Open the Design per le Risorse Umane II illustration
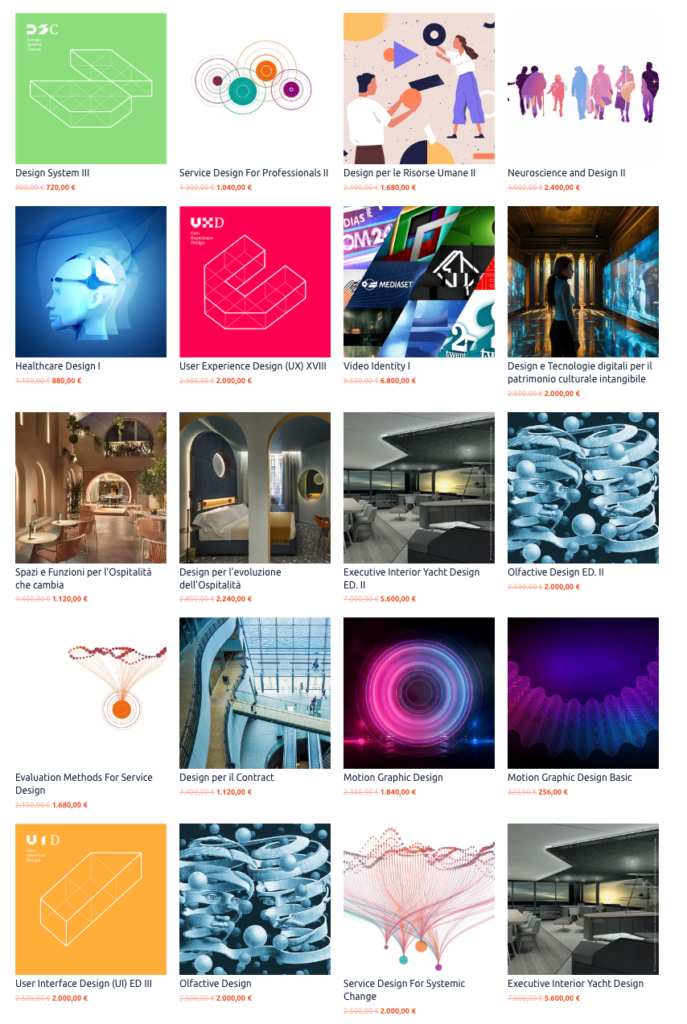The width and height of the screenshot is (687, 1024). coord(419,88)
